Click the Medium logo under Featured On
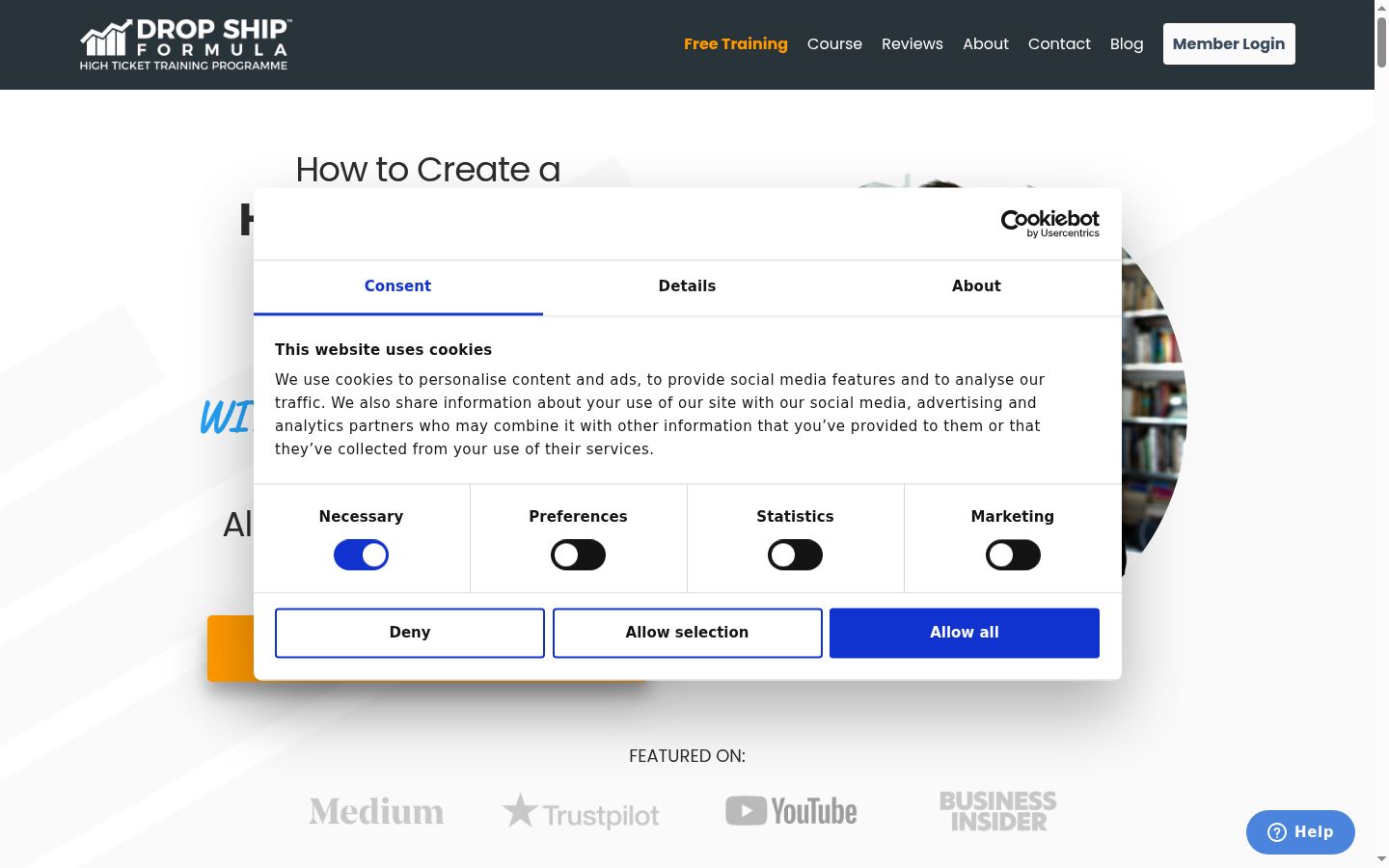Screen dimensions: 1389x868 [376, 811]
